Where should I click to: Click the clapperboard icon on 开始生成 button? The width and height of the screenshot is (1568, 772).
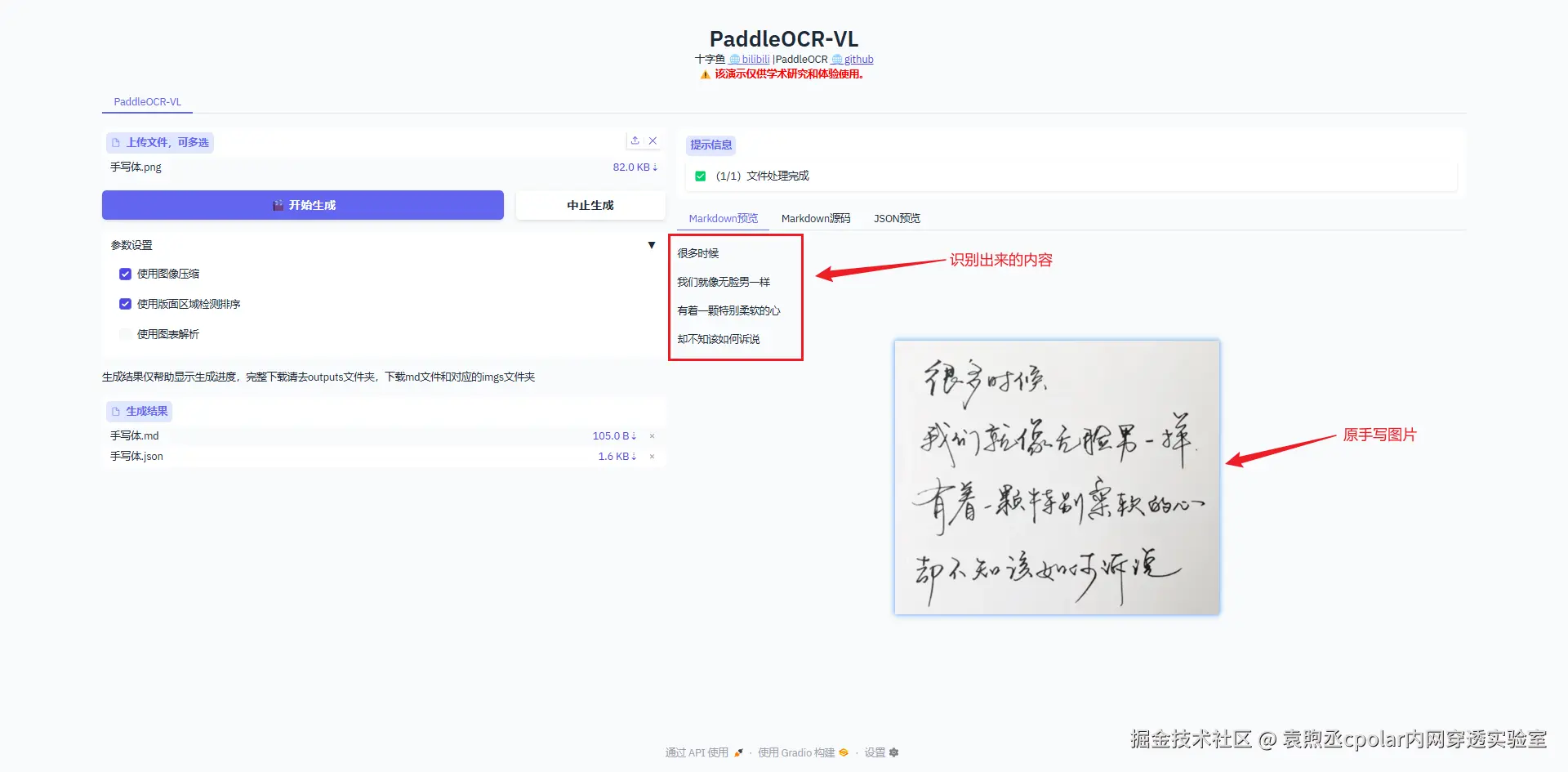(278, 205)
